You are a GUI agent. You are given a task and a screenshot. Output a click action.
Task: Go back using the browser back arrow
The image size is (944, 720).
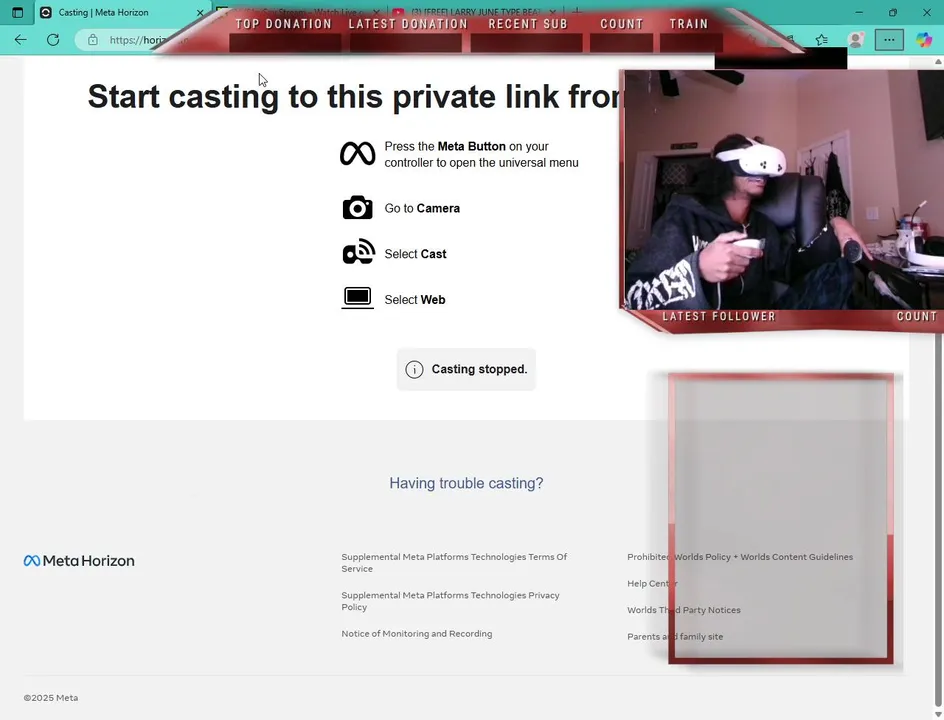(x=20, y=40)
